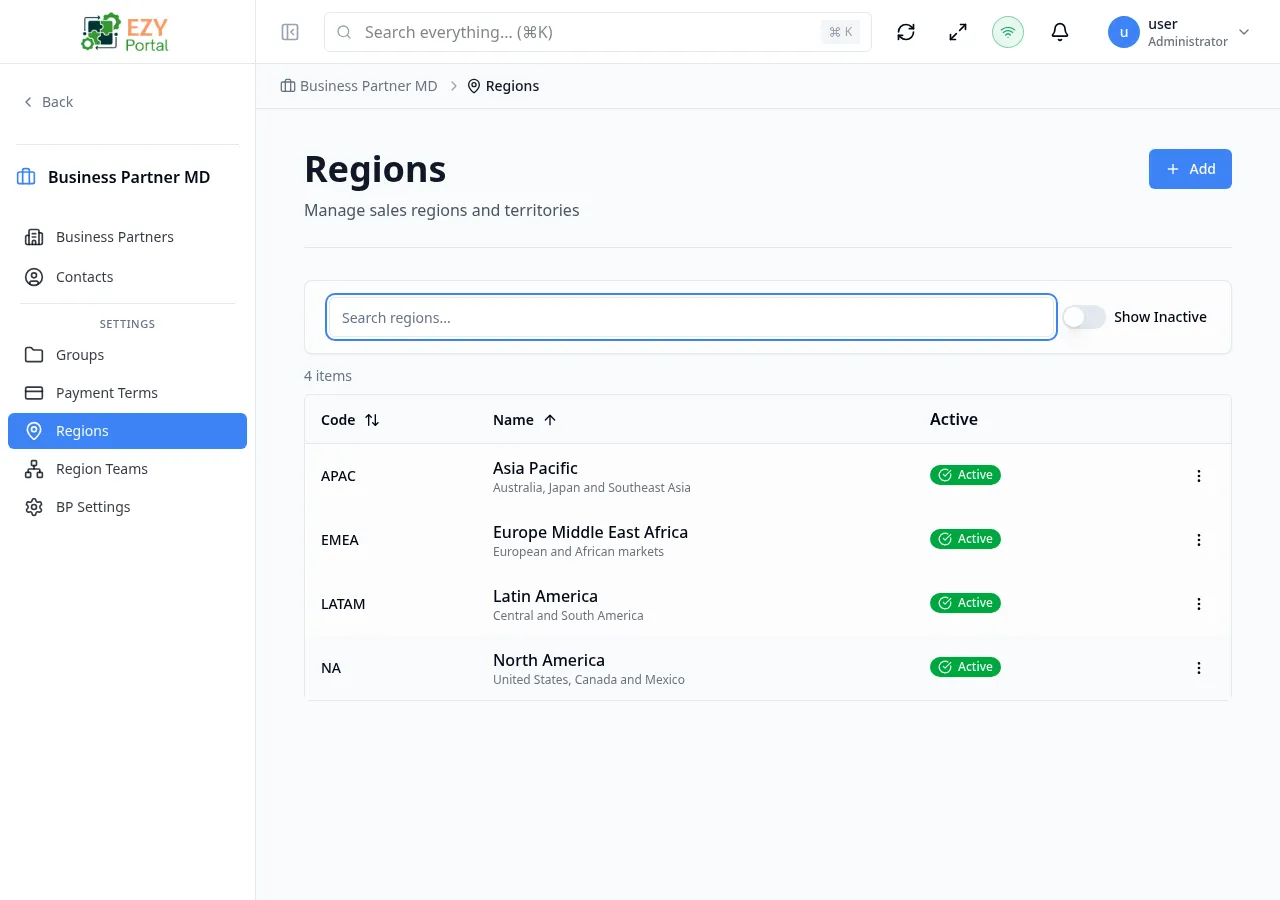Viewport: 1280px width, 900px height.
Task: Toggle the Code column sort order
Action: 372,420
